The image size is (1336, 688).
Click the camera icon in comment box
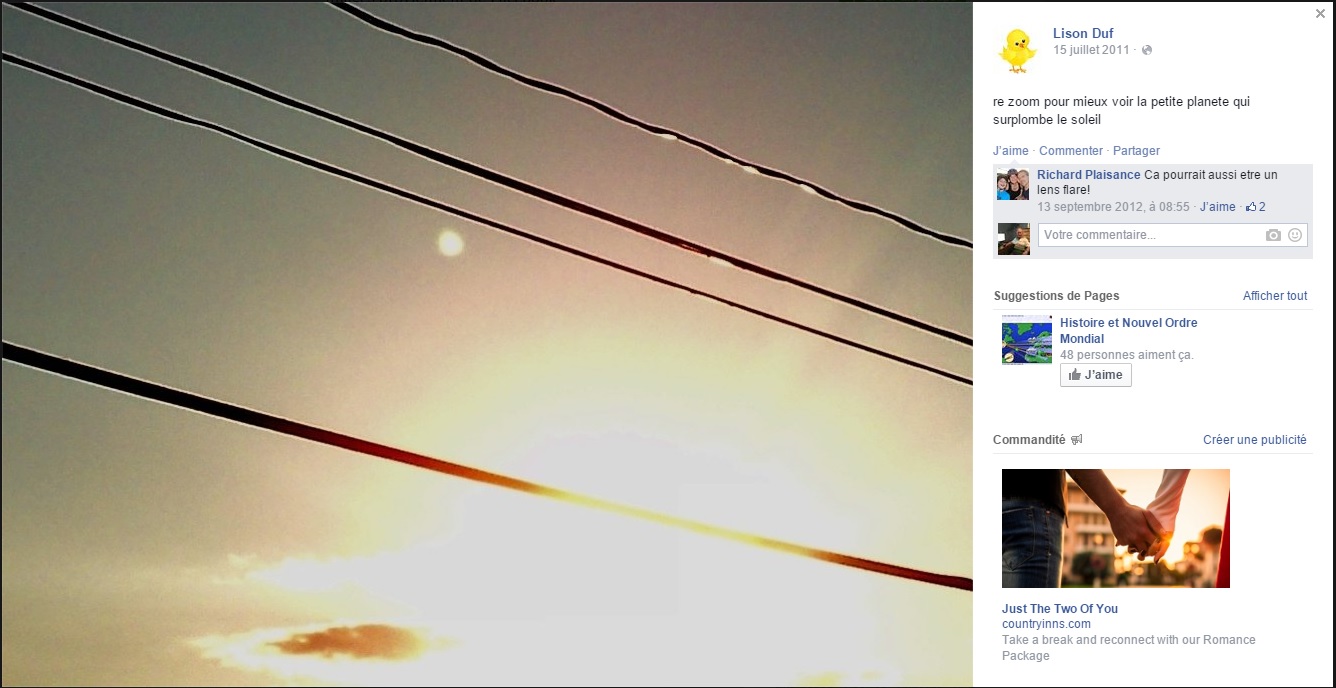(1273, 235)
